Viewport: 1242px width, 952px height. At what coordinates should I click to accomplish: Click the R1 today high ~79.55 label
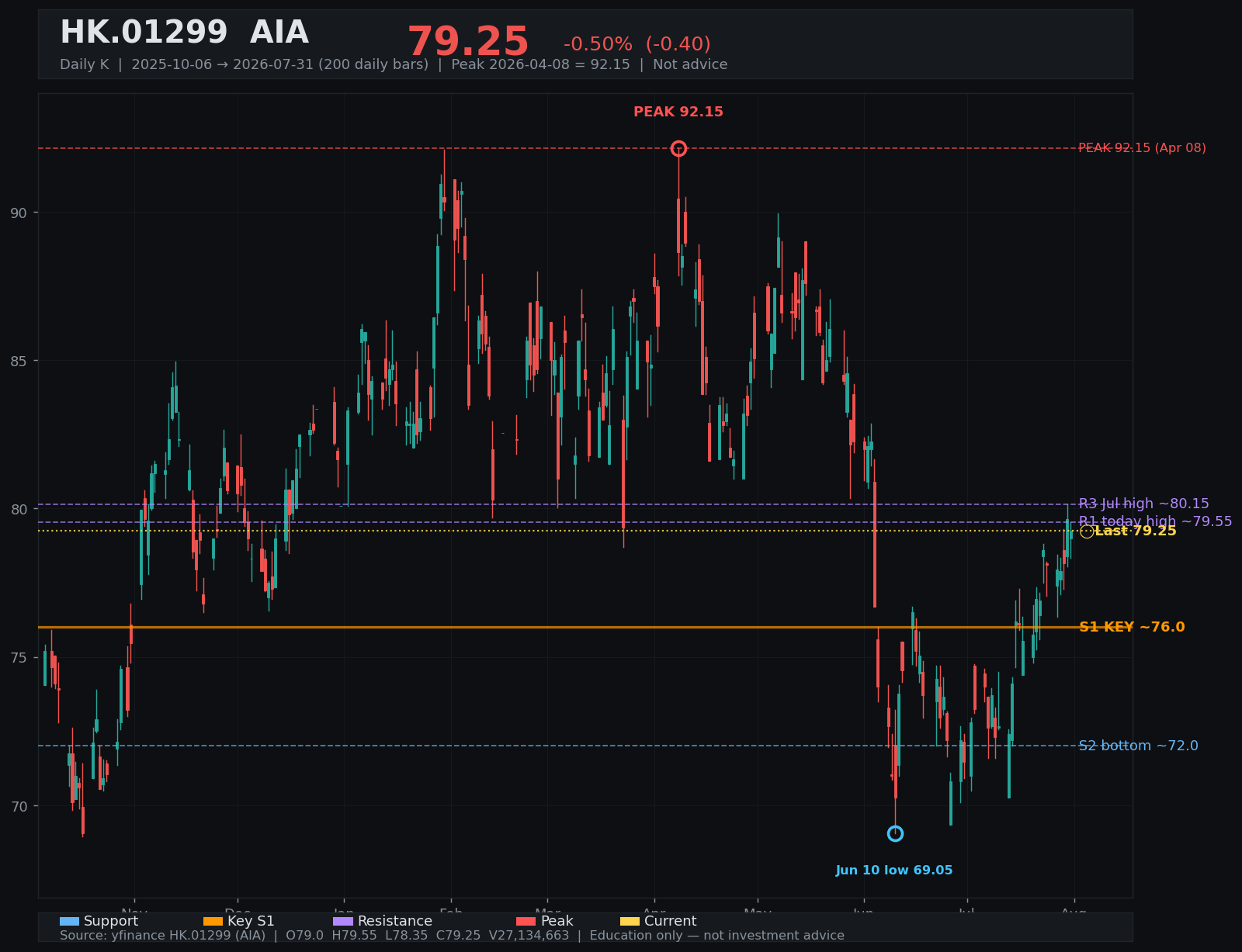1155,521
